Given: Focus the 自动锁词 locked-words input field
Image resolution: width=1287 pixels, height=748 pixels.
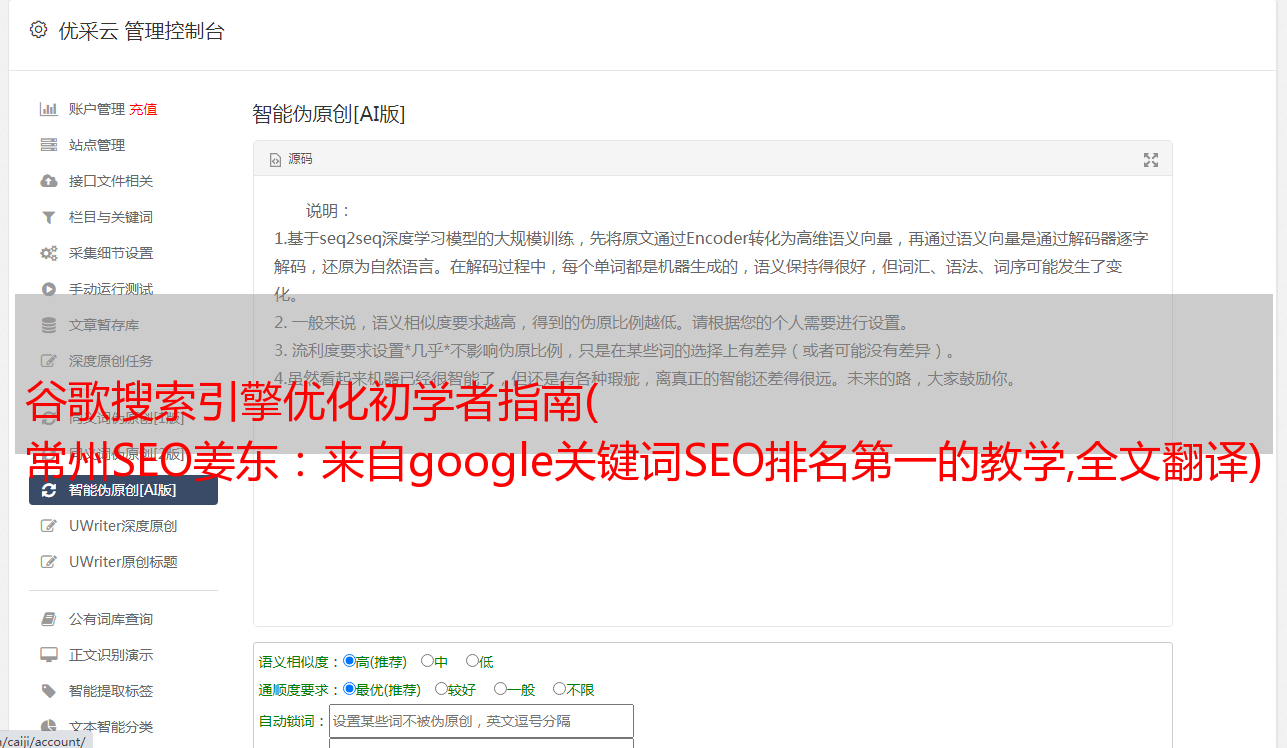Looking at the screenshot, I should 481,721.
